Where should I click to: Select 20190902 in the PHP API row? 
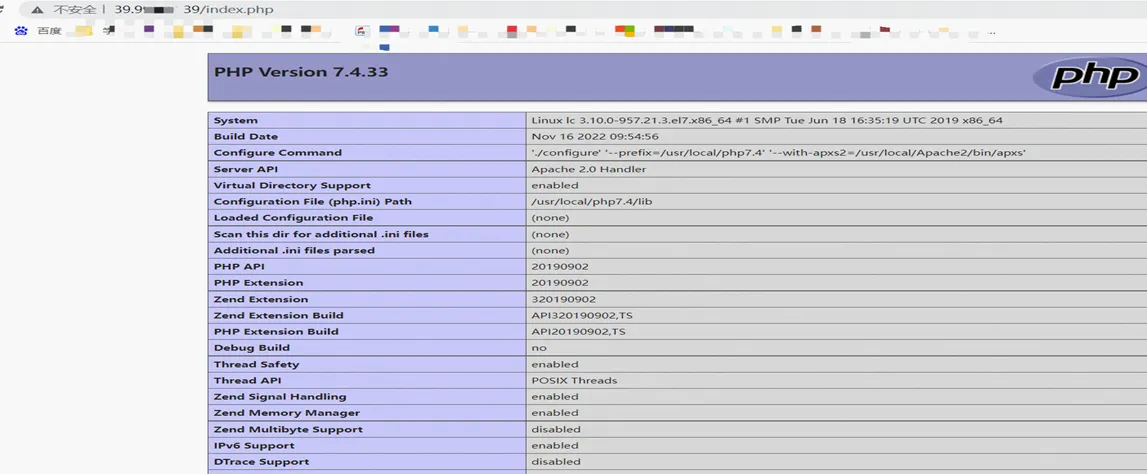tap(560, 267)
